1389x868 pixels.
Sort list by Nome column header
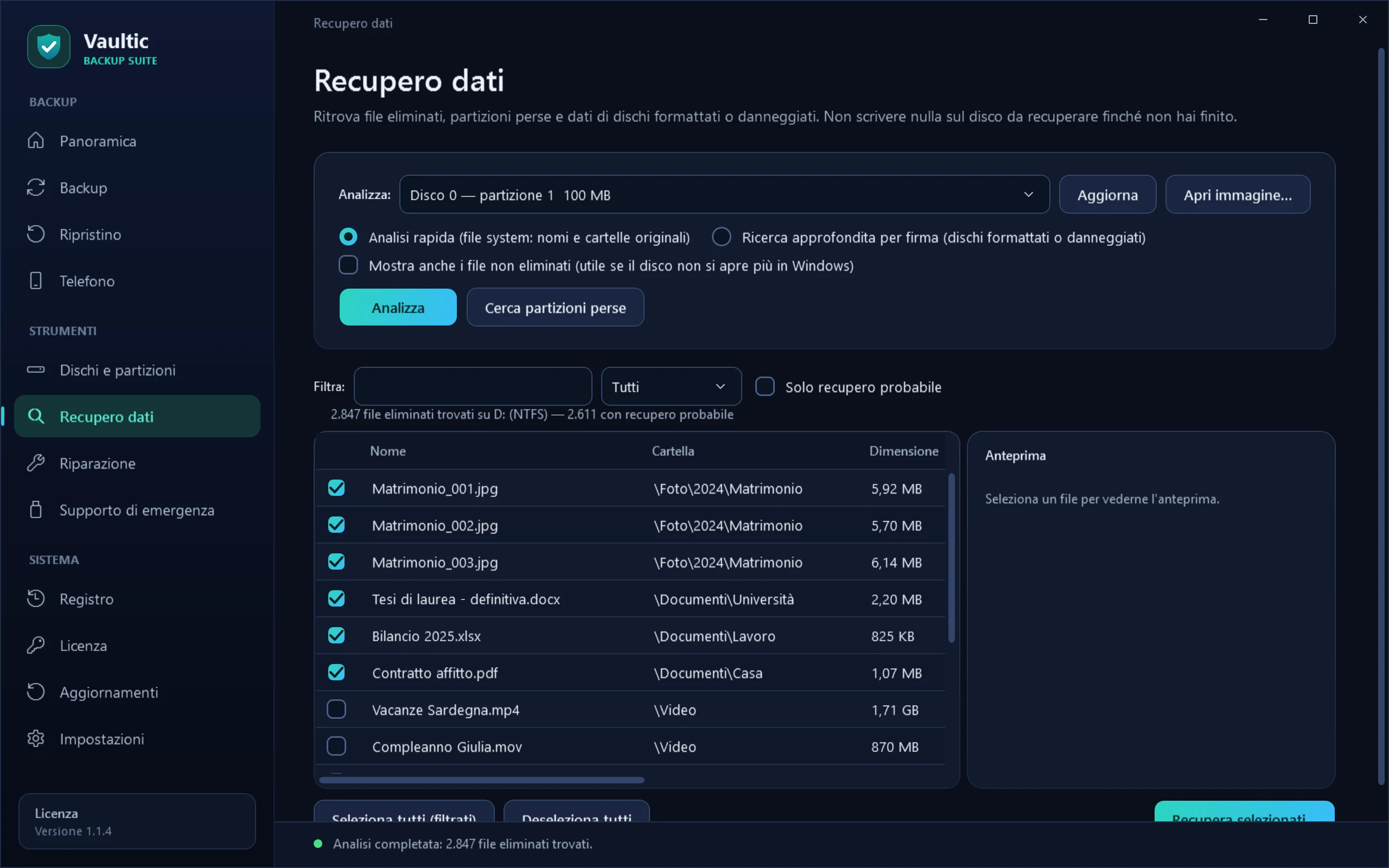(388, 451)
